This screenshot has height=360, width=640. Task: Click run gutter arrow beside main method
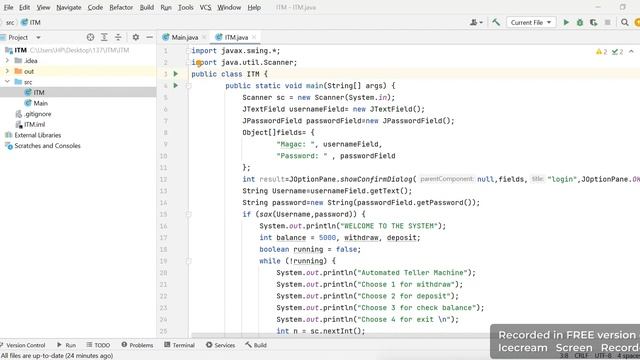coord(176,85)
